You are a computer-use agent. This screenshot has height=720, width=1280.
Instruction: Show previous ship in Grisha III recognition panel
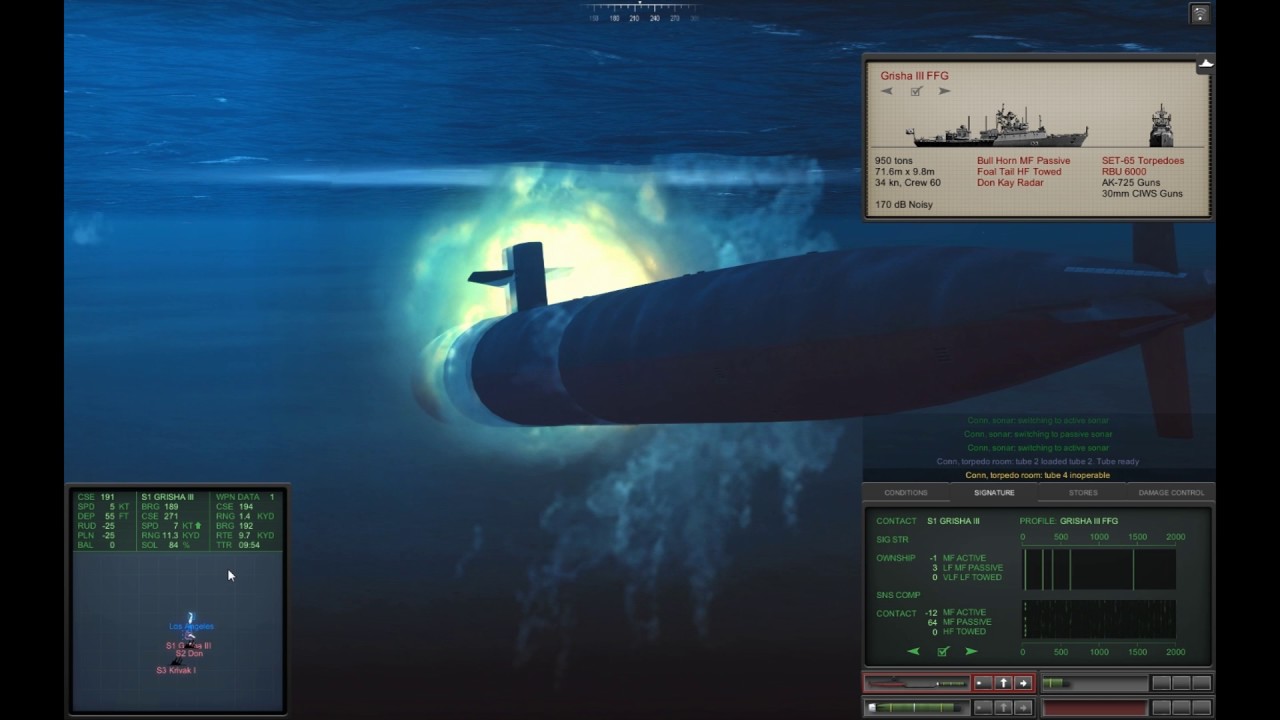click(x=887, y=91)
